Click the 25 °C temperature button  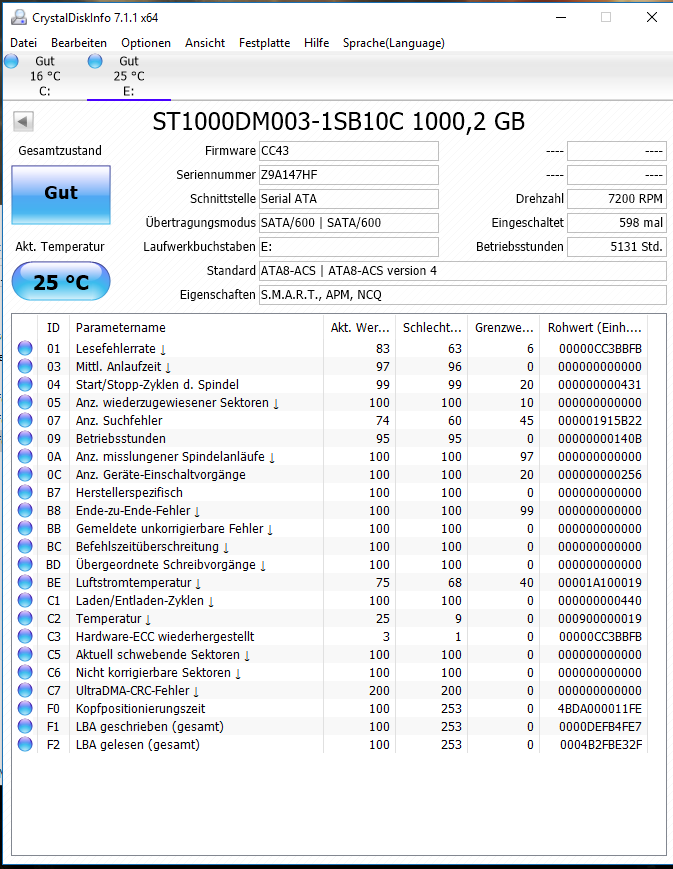point(61,282)
